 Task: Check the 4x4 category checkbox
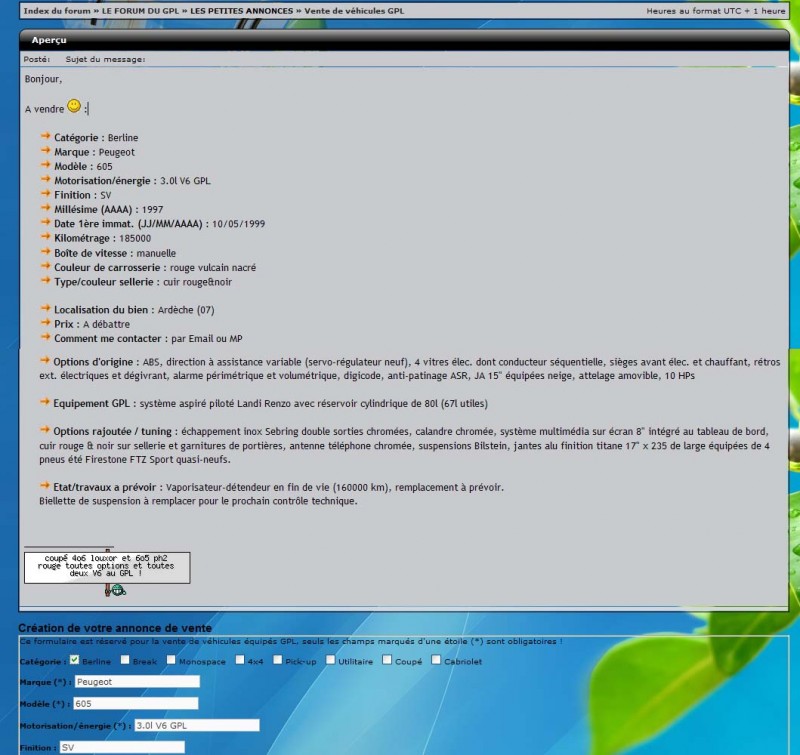pos(237,660)
